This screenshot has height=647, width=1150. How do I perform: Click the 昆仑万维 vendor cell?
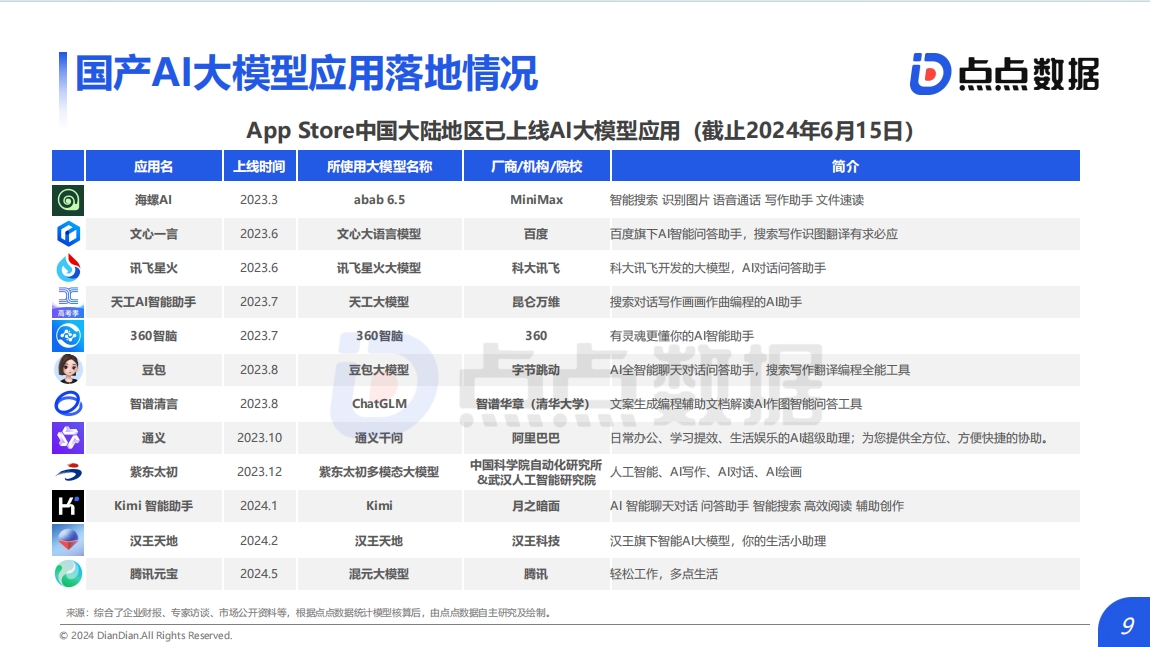537,301
